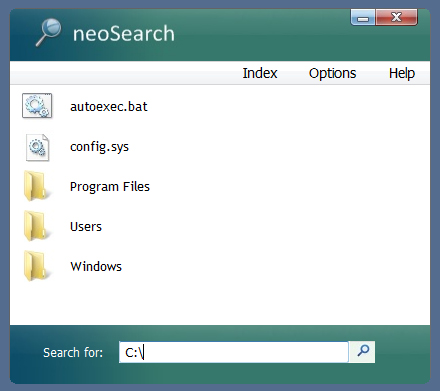Close the neoSearch window

point(396,17)
